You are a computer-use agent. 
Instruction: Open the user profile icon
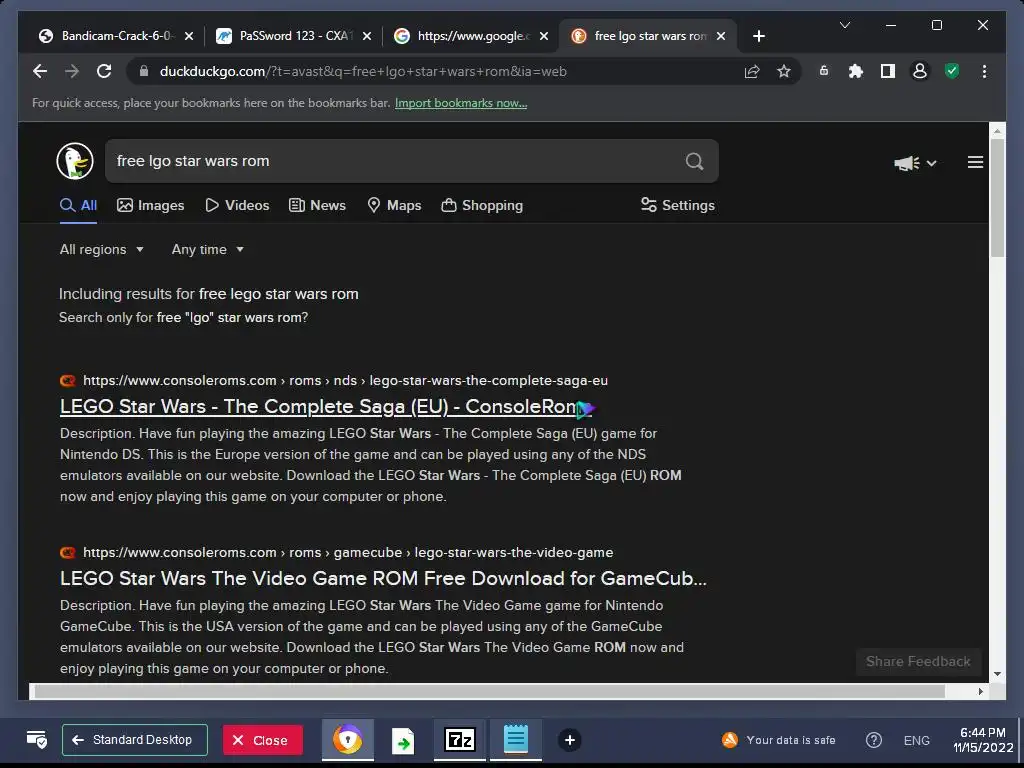(x=920, y=71)
